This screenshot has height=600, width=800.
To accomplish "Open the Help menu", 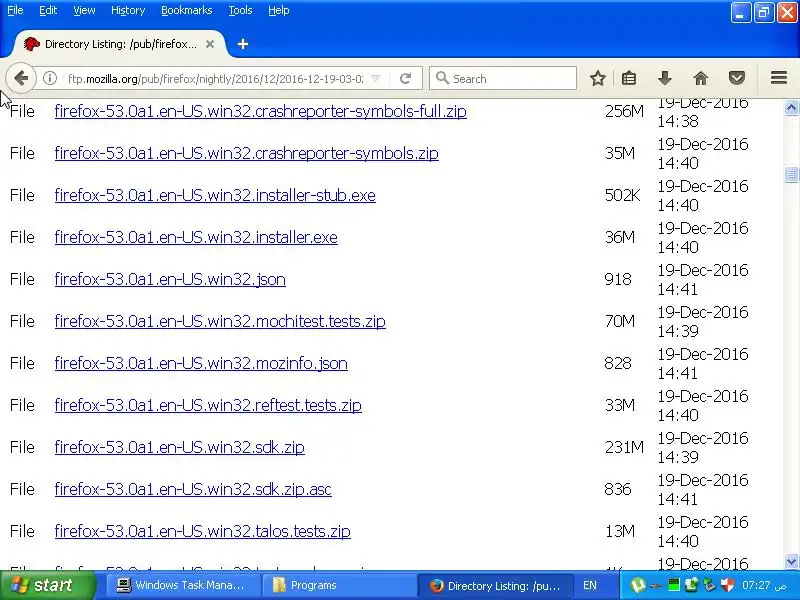I will pos(279,10).
